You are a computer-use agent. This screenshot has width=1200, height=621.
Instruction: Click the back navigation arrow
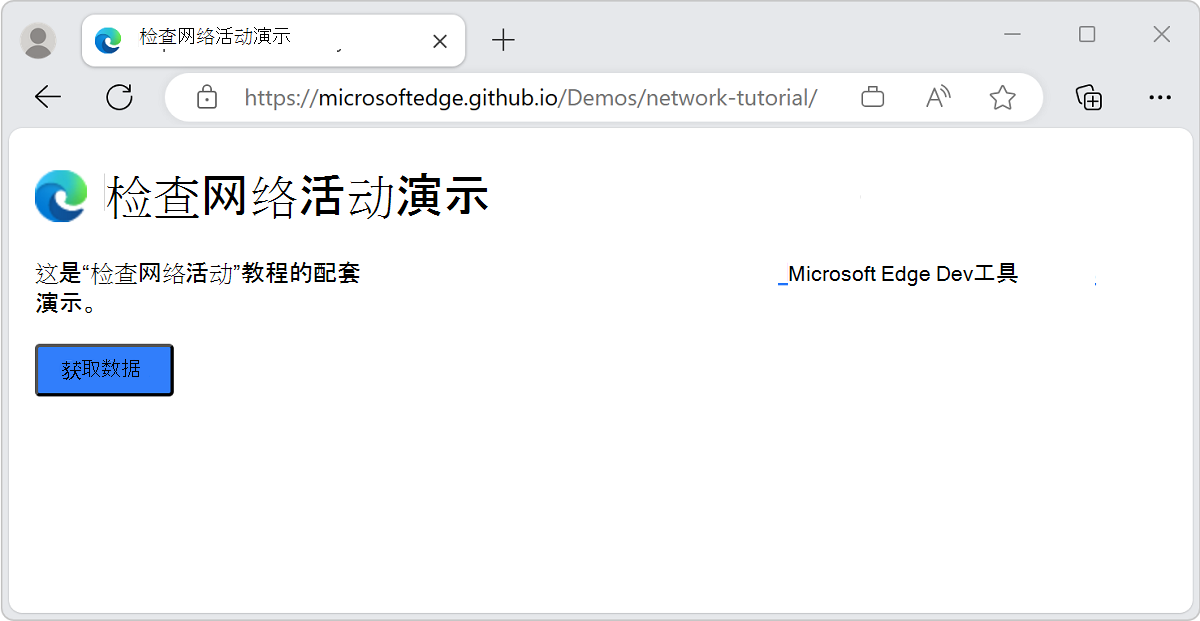click(48, 96)
